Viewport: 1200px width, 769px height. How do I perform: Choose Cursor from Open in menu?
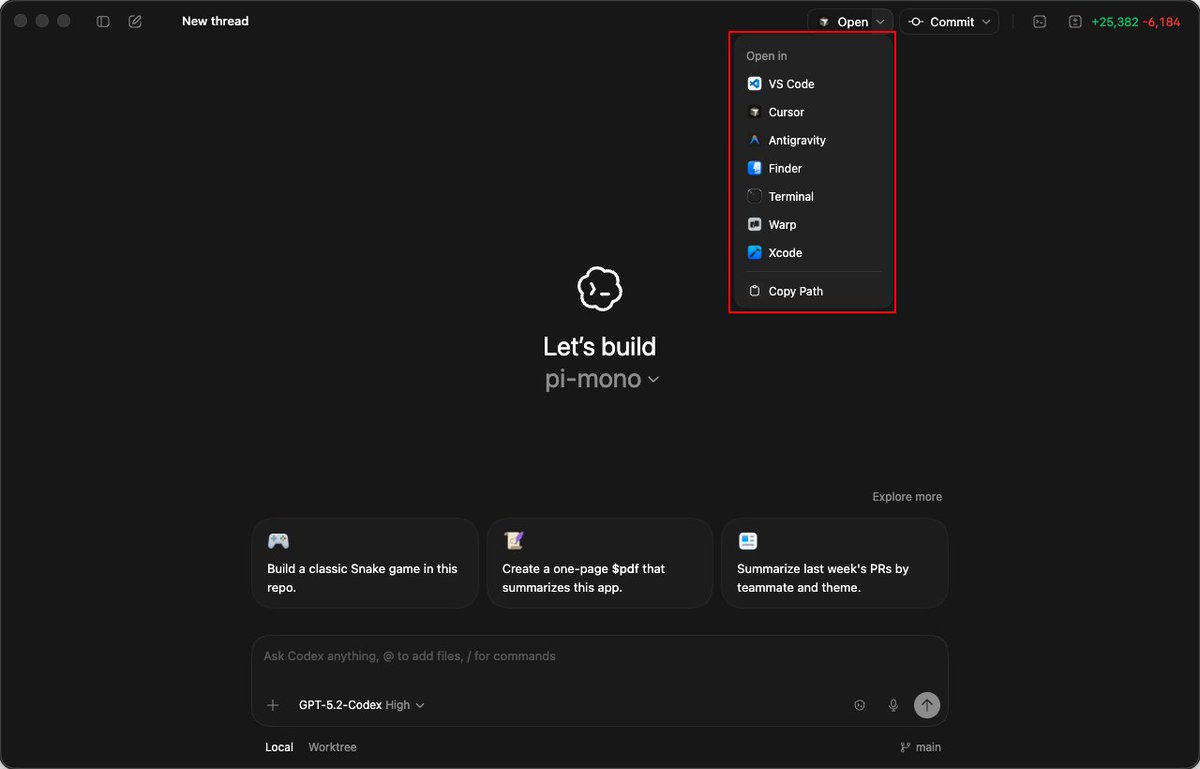click(813, 112)
